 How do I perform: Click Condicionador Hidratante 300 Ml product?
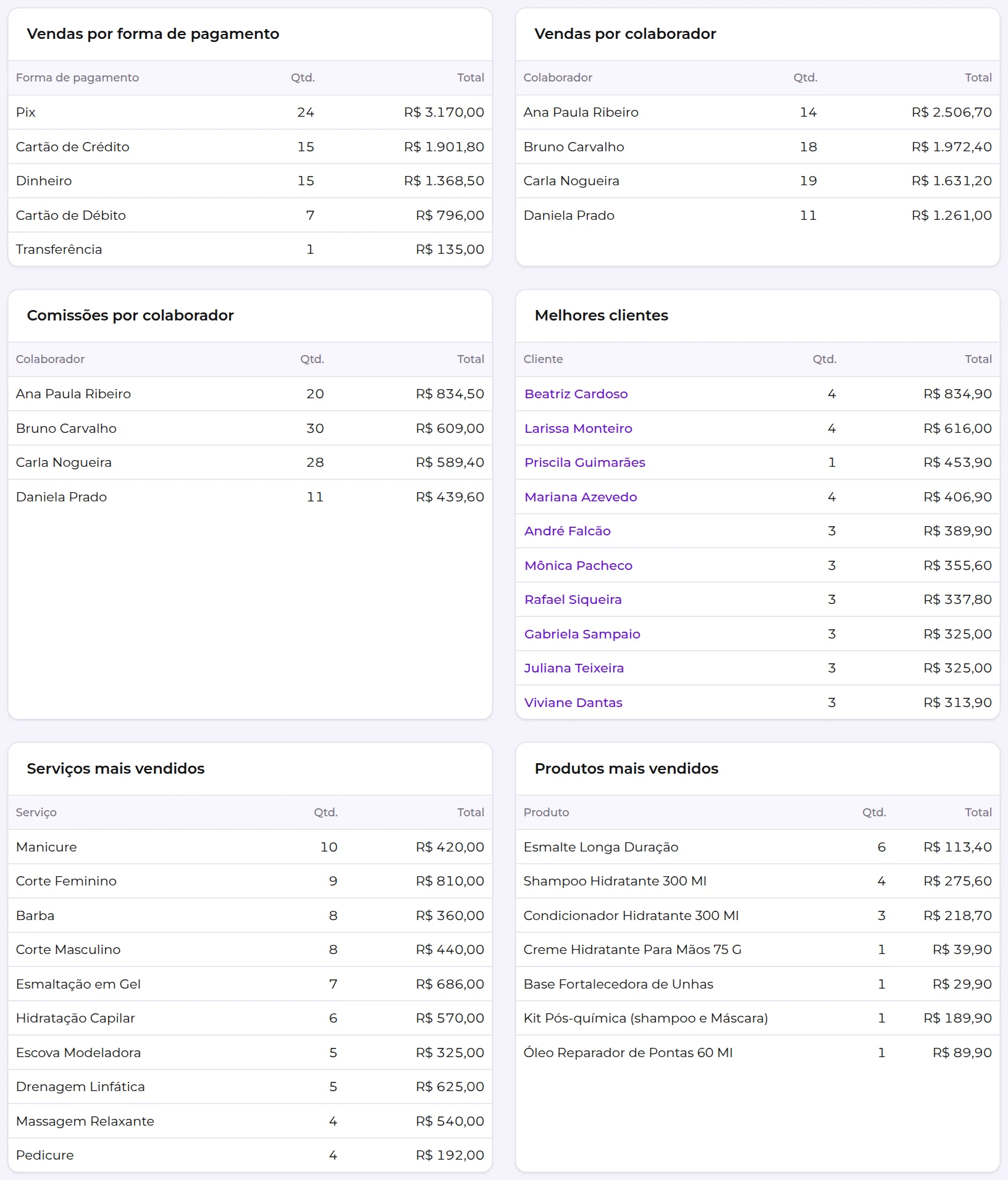point(631,916)
